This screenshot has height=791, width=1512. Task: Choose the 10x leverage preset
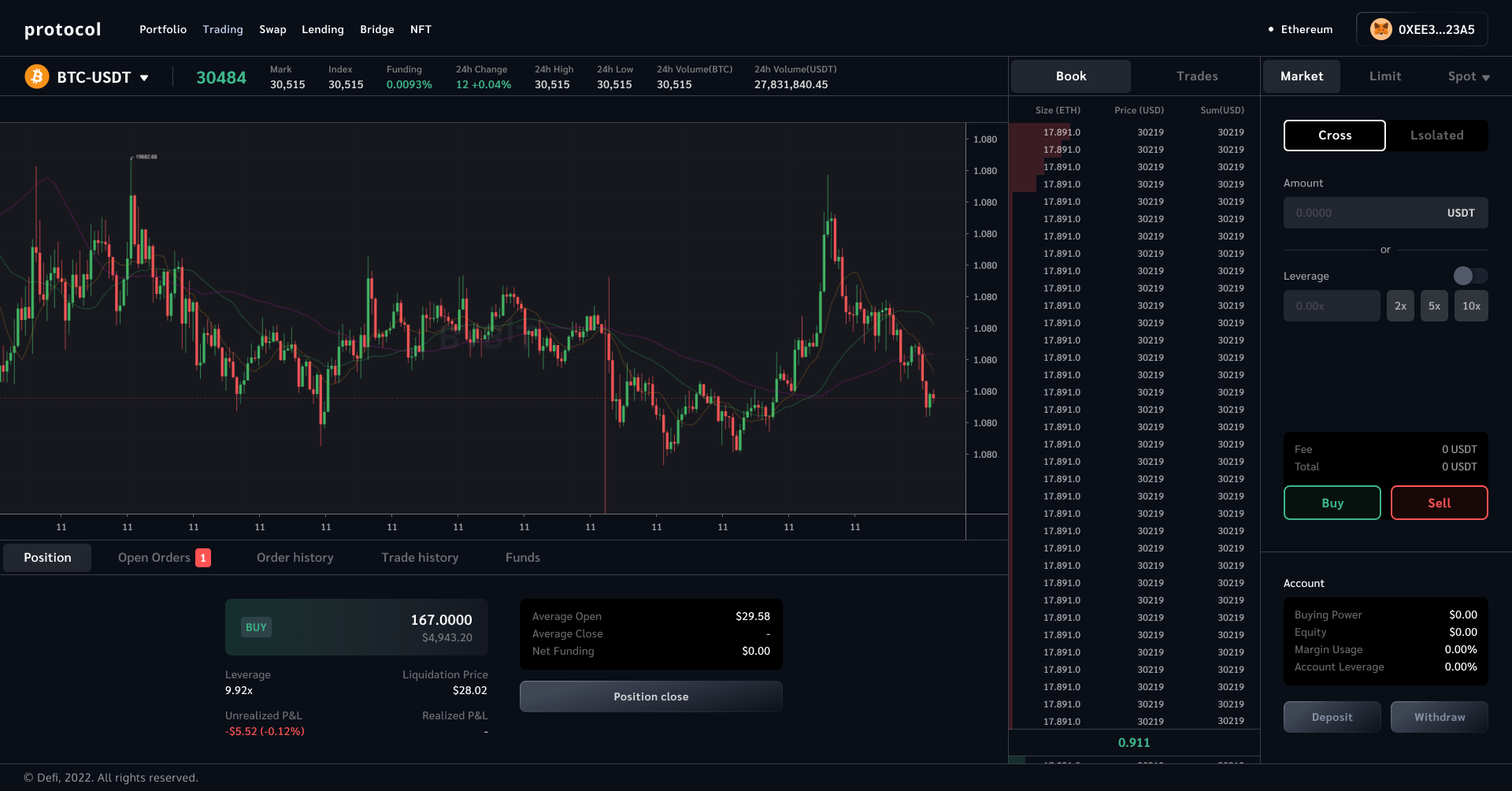[x=1471, y=306]
